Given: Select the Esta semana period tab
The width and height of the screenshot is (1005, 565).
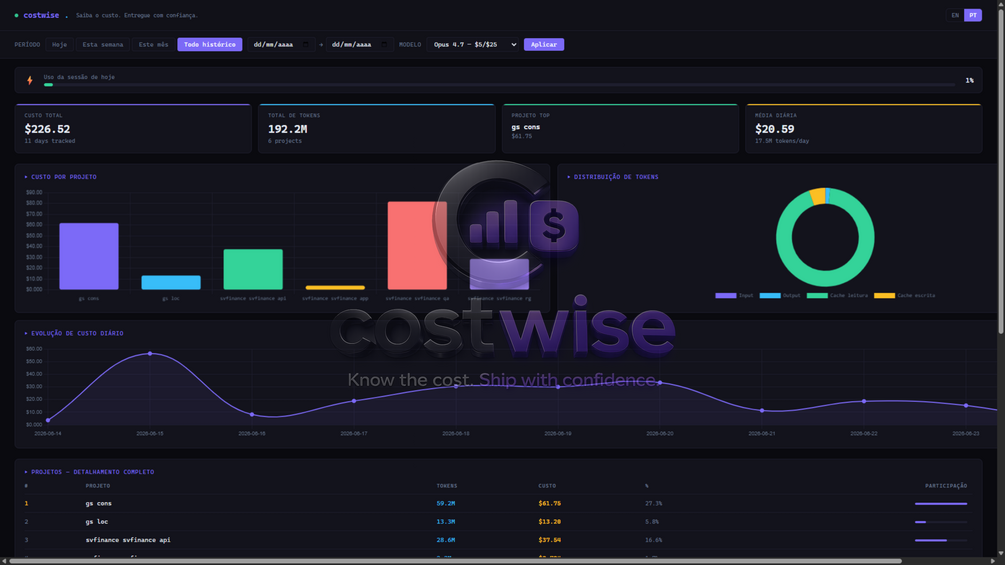Looking at the screenshot, I should coord(103,45).
